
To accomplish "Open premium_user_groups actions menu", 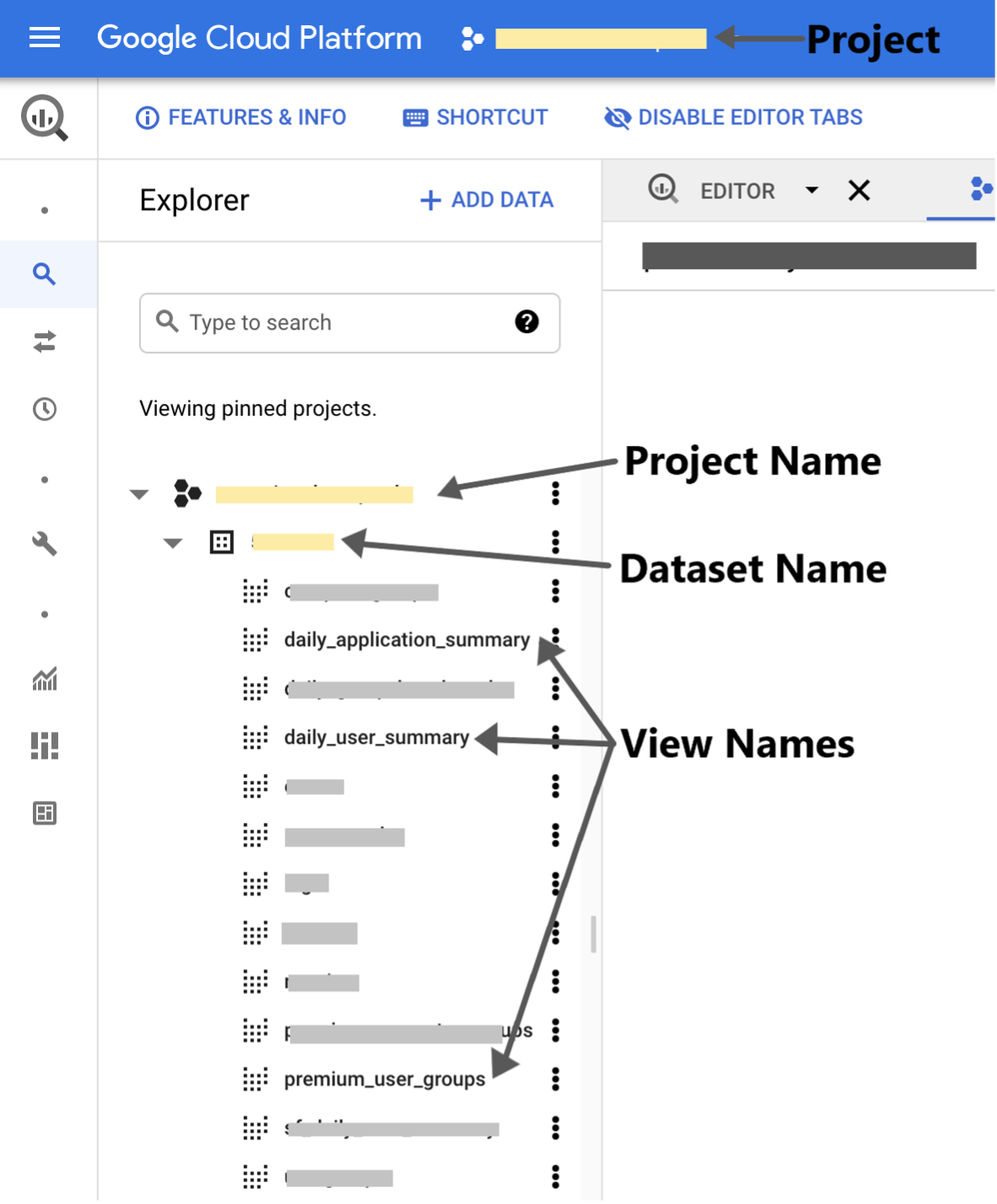I will (x=555, y=1079).
